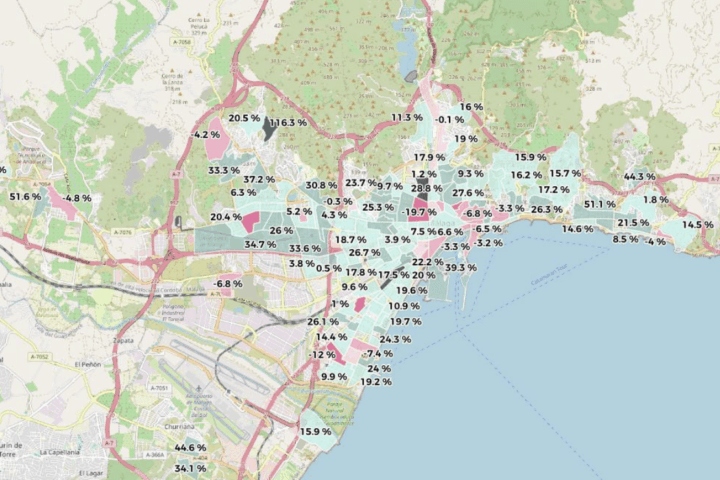Select the 44.6 % label near Churriana
This screenshot has width=720, height=480.
click(x=190, y=447)
